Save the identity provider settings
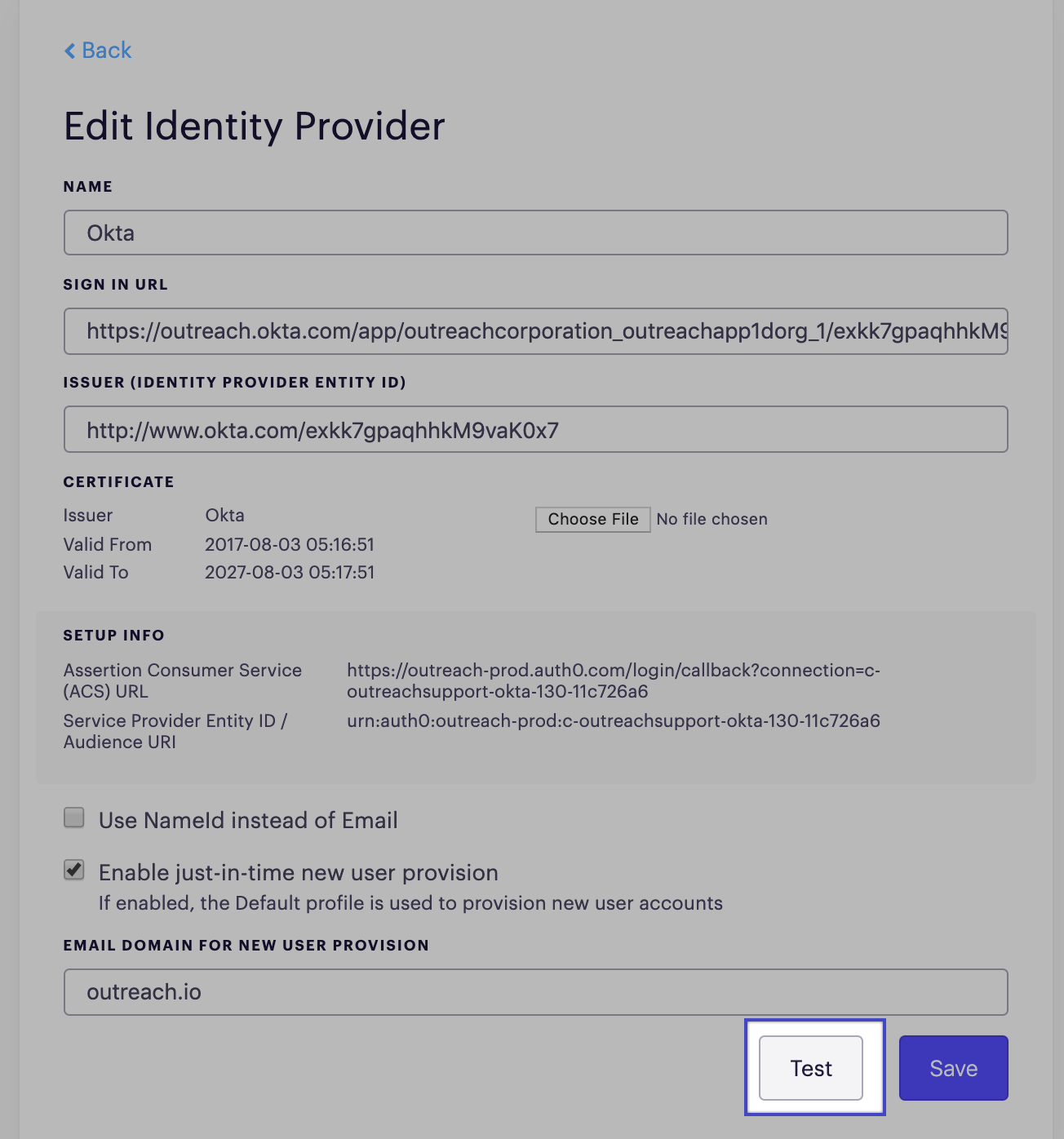Screen dimensions: 1064x1139 point(954,1068)
